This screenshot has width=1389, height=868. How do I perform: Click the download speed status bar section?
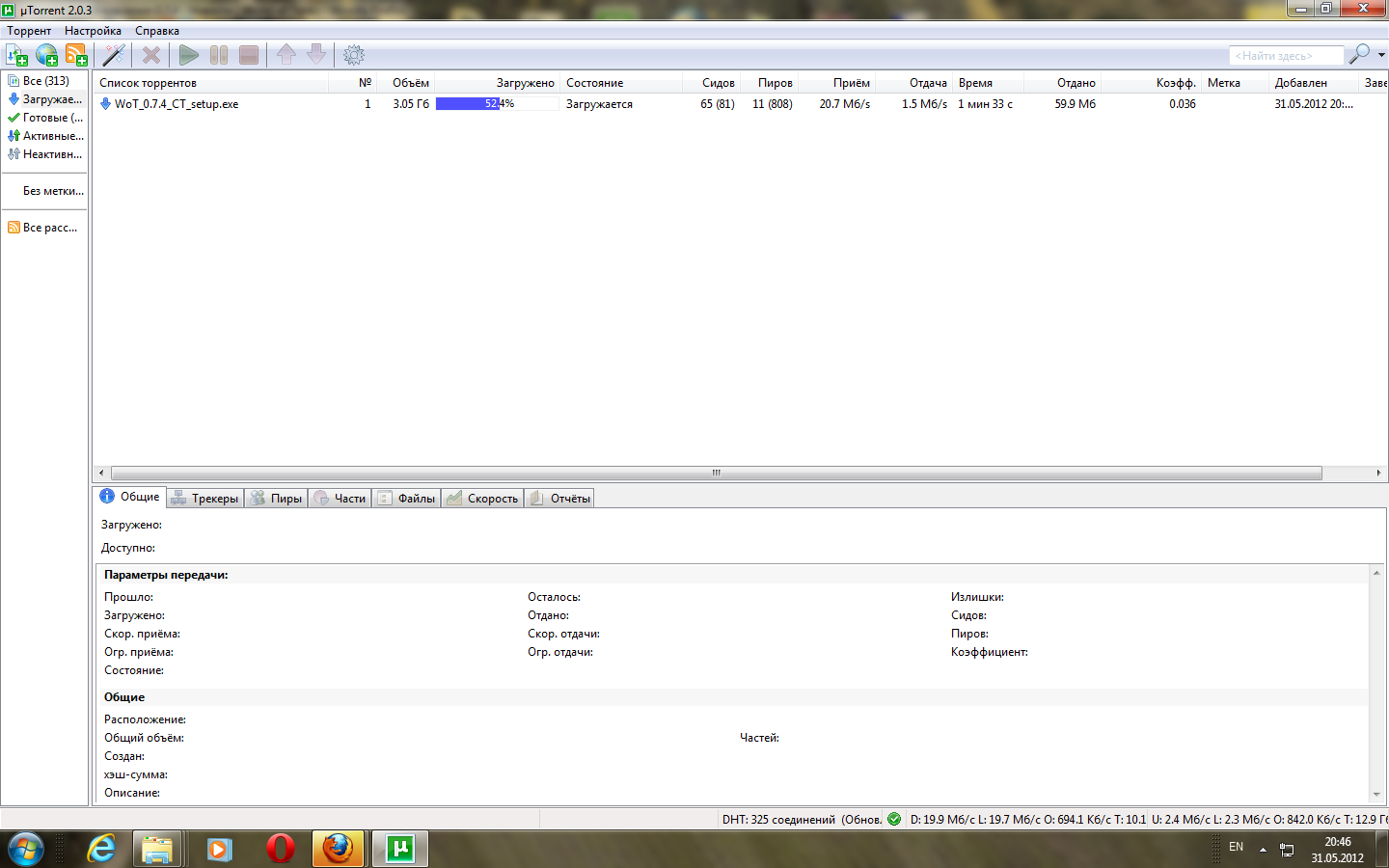[1027, 820]
